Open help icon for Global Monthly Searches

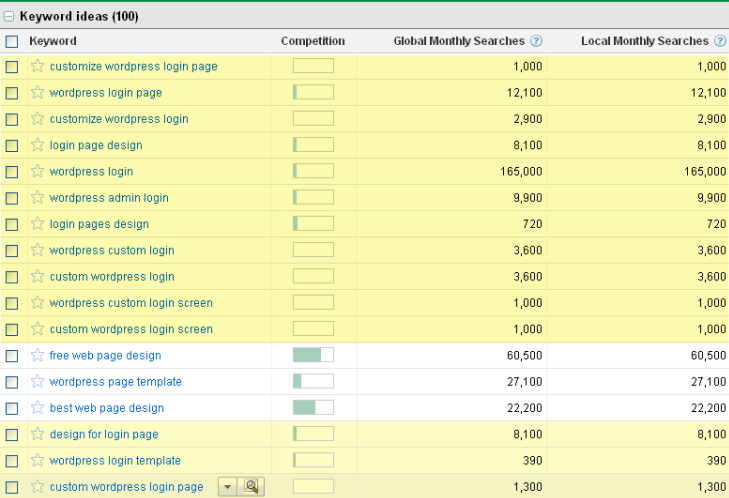pos(536,41)
